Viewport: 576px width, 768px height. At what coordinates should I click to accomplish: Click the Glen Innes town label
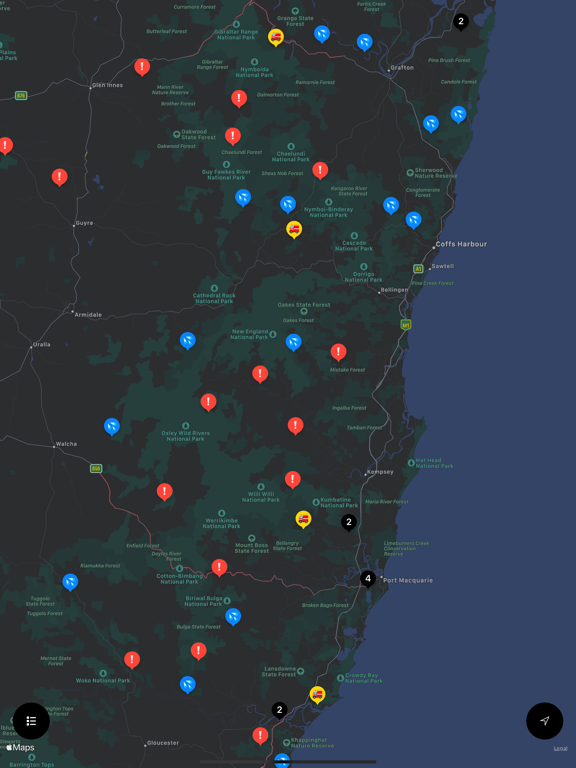coord(108,85)
